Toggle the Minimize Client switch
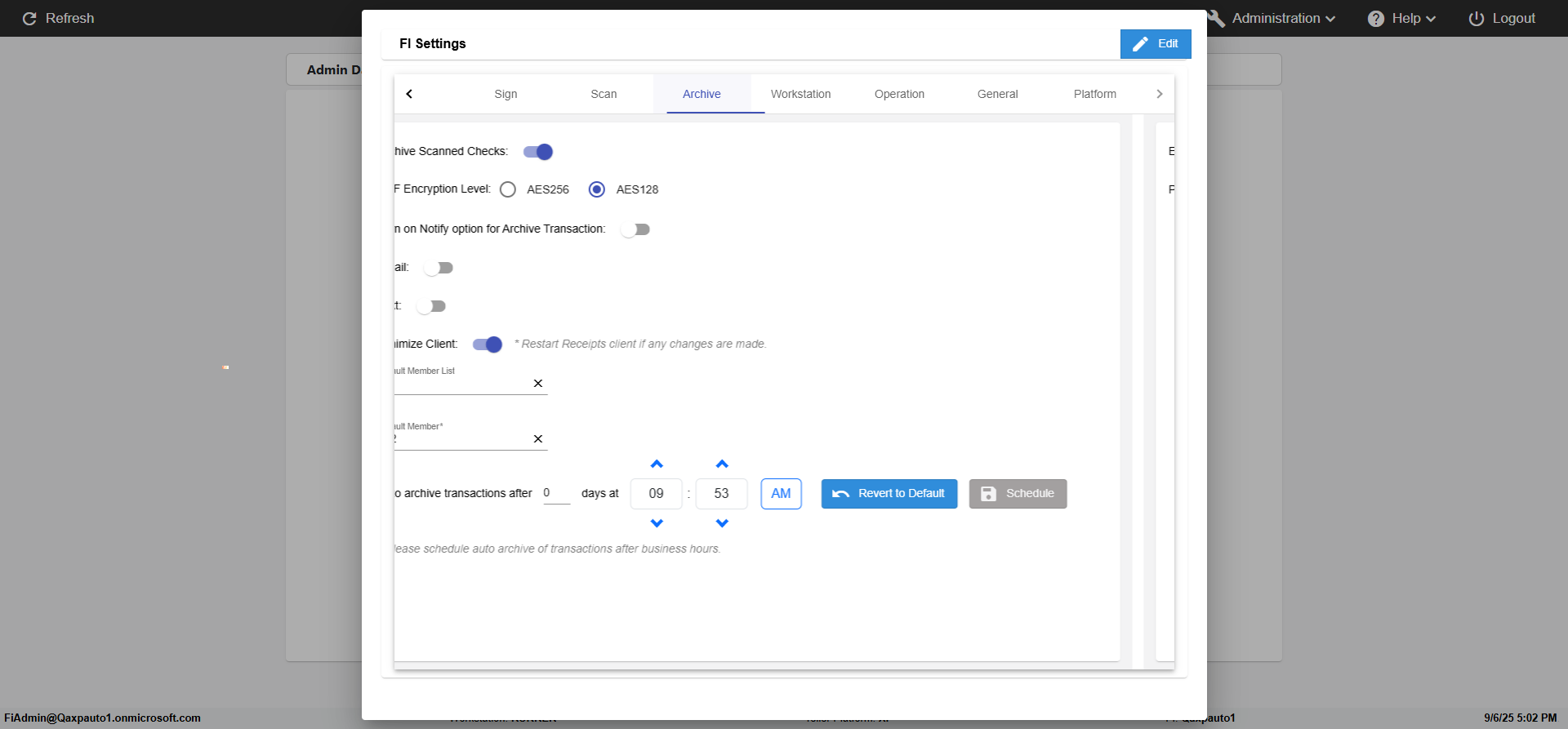The image size is (1568, 729). (x=488, y=344)
